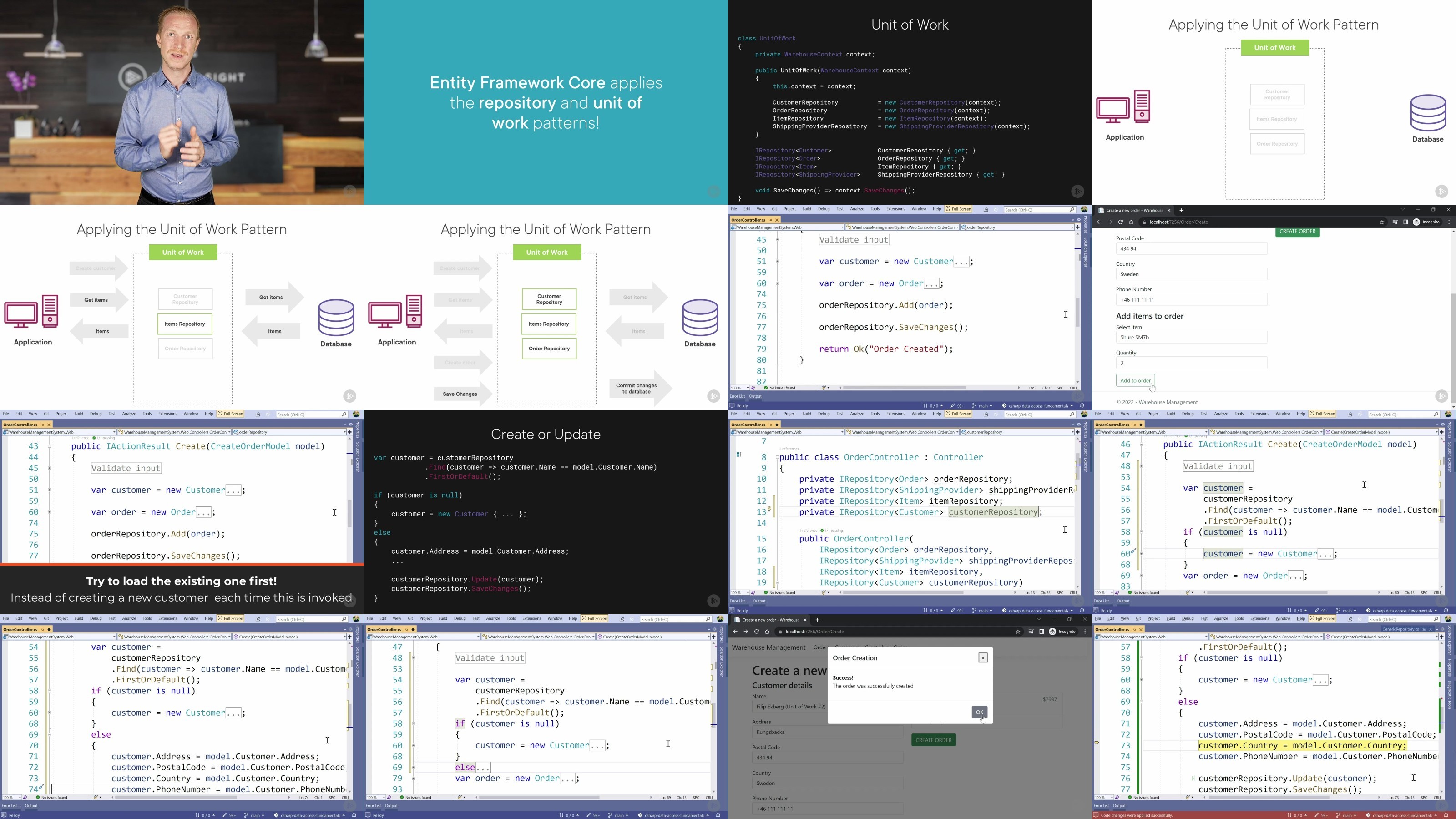Click OK in the Order Creation dialog

[x=979, y=712]
